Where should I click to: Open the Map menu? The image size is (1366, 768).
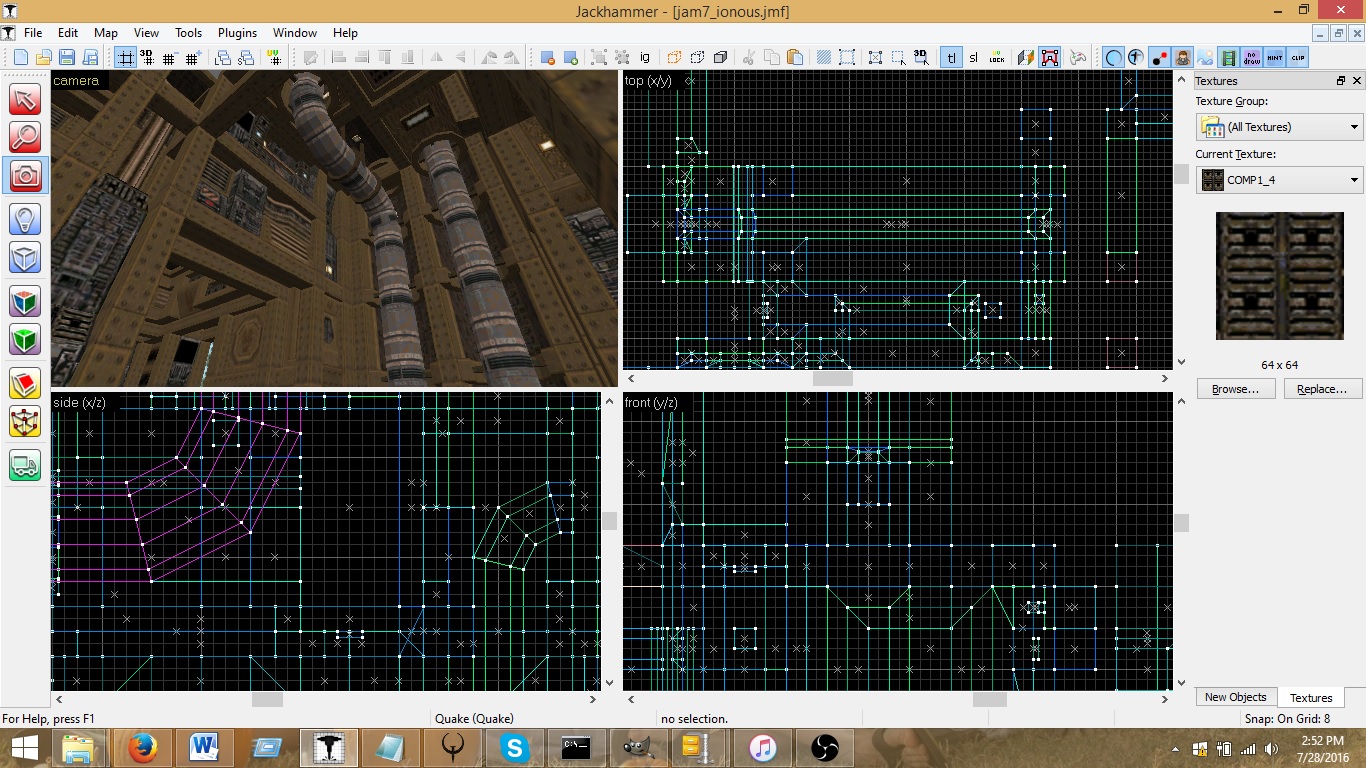pyautogui.click(x=105, y=33)
